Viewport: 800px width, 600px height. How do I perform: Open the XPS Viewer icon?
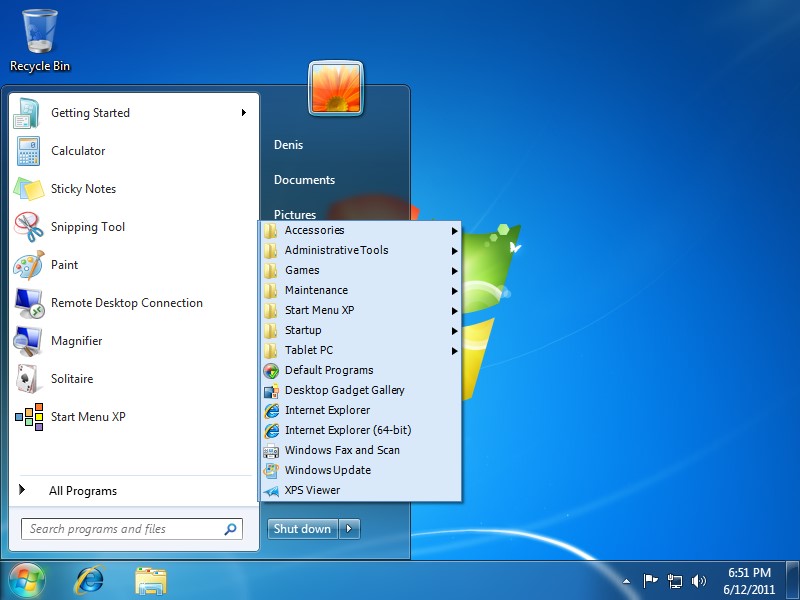[271, 491]
